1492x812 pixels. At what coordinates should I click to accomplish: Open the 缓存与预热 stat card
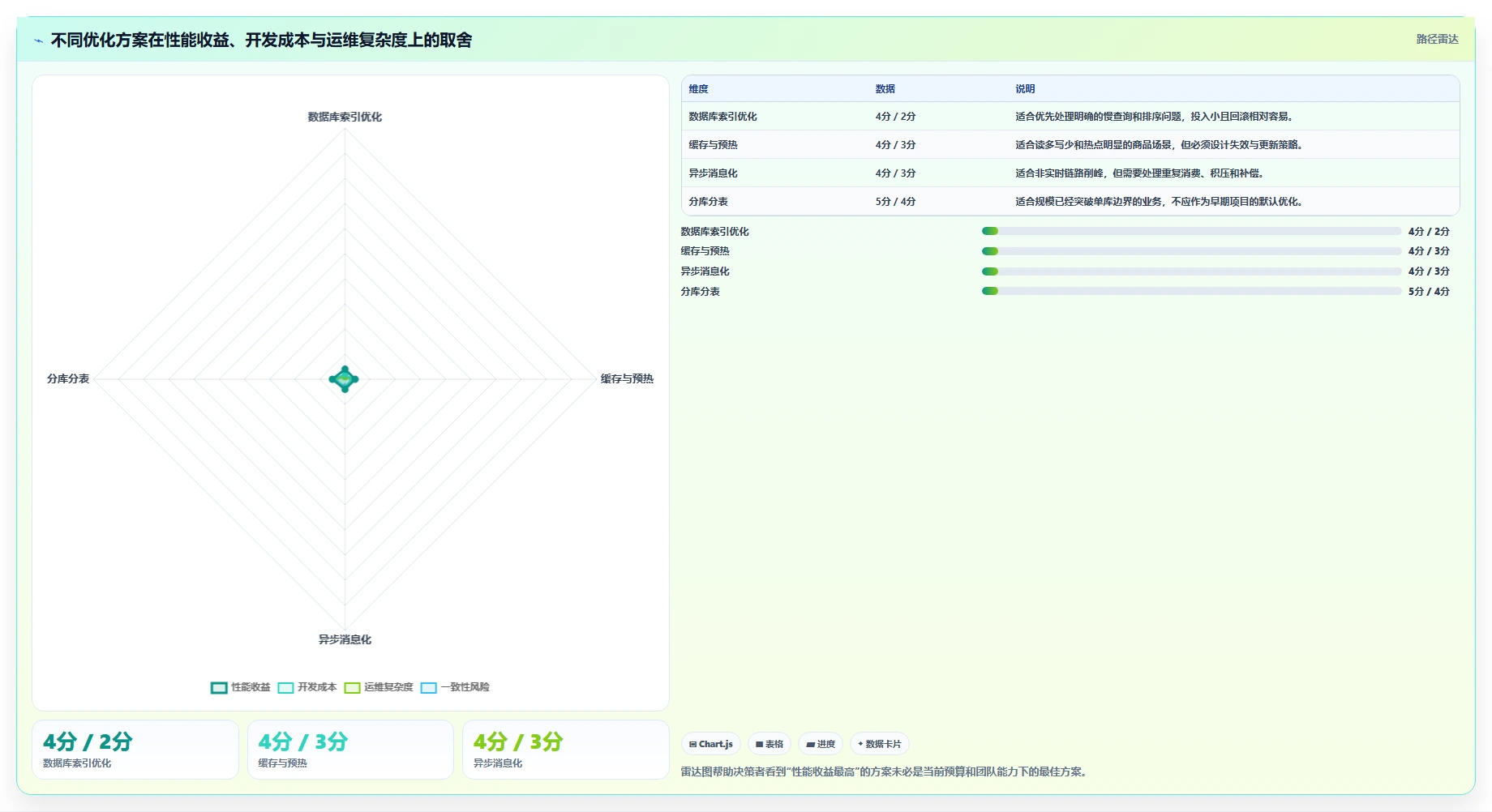click(350, 750)
